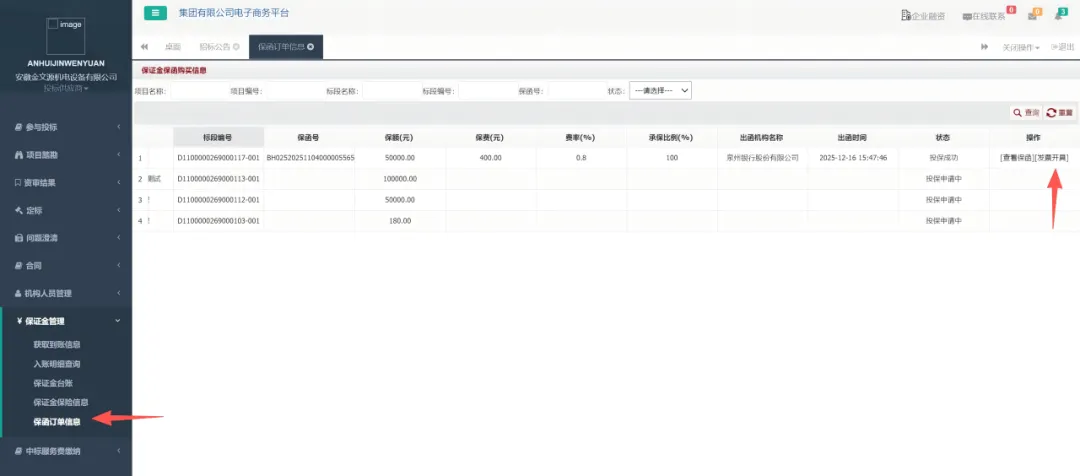Open 保证金台账 submenu item
Screen dimensions: 1080x476
[52, 383]
